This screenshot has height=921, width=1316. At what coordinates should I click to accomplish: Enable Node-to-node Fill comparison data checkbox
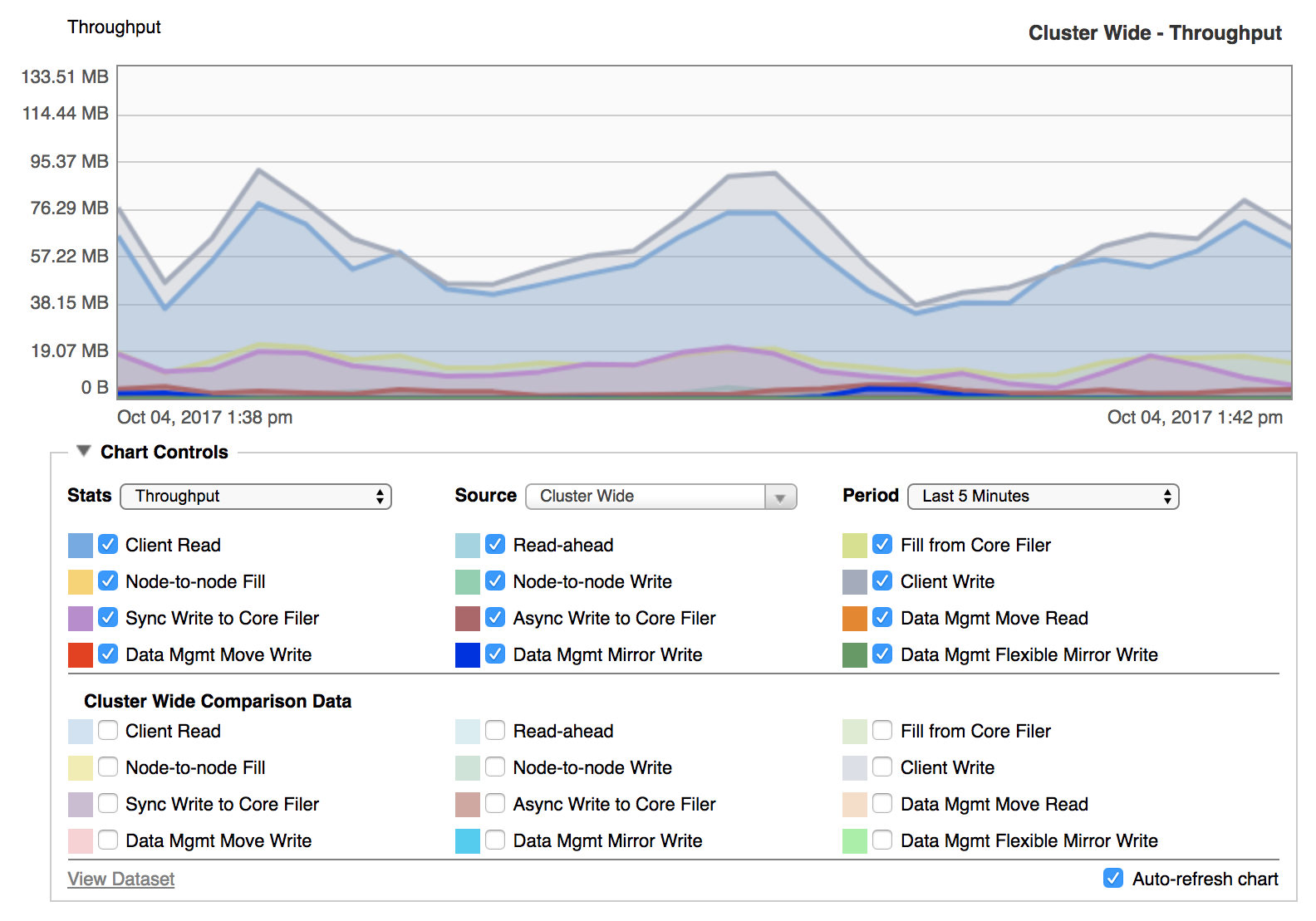click(108, 767)
